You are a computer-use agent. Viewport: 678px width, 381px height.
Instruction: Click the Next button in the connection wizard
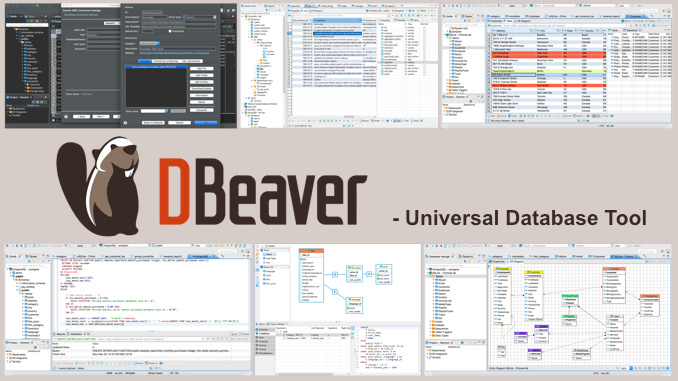[101, 116]
